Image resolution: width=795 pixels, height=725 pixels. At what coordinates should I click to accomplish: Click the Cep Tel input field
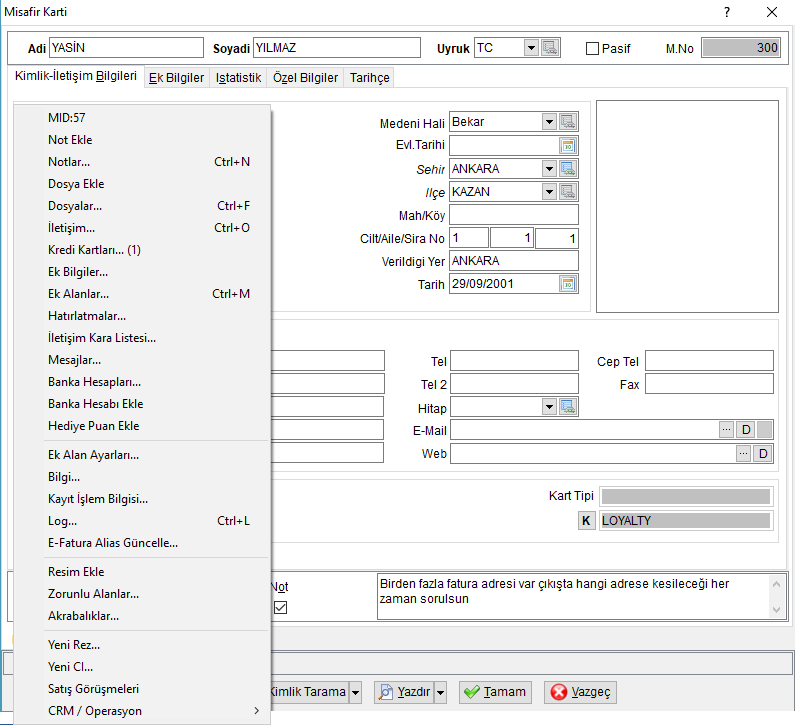[709, 361]
